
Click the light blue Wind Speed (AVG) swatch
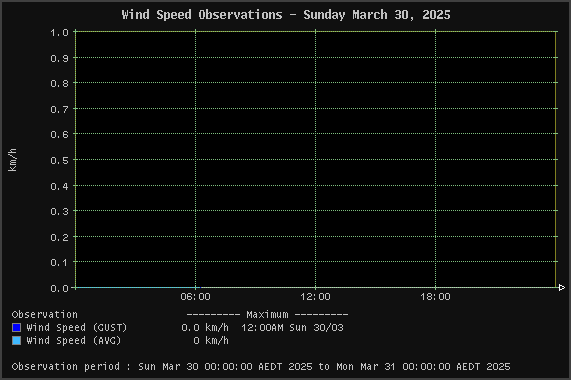point(16,340)
